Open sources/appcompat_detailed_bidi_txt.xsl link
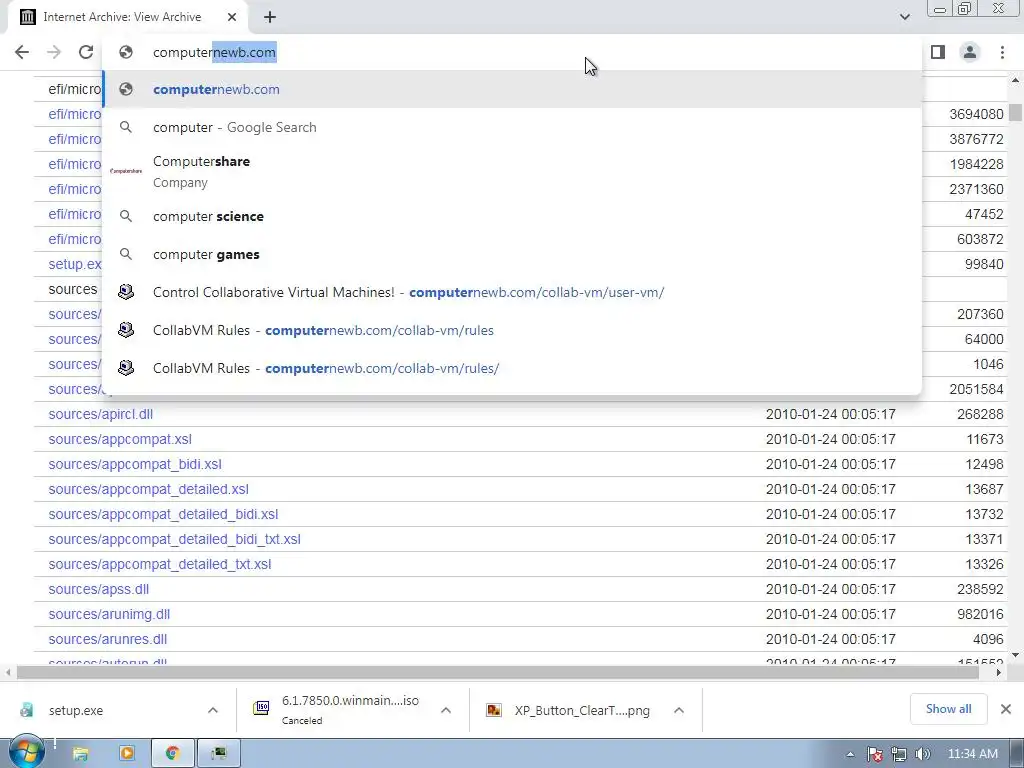 pyautogui.click(x=174, y=539)
